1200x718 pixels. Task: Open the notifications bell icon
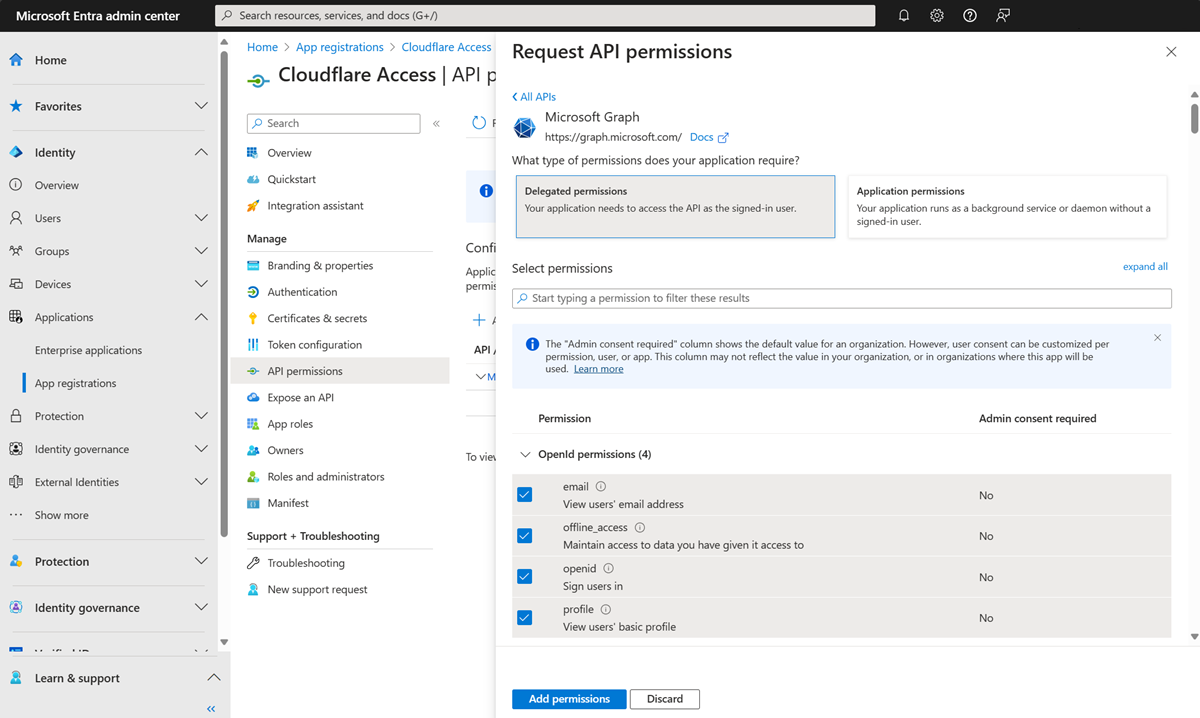pyautogui.click(x=904, y=16)
